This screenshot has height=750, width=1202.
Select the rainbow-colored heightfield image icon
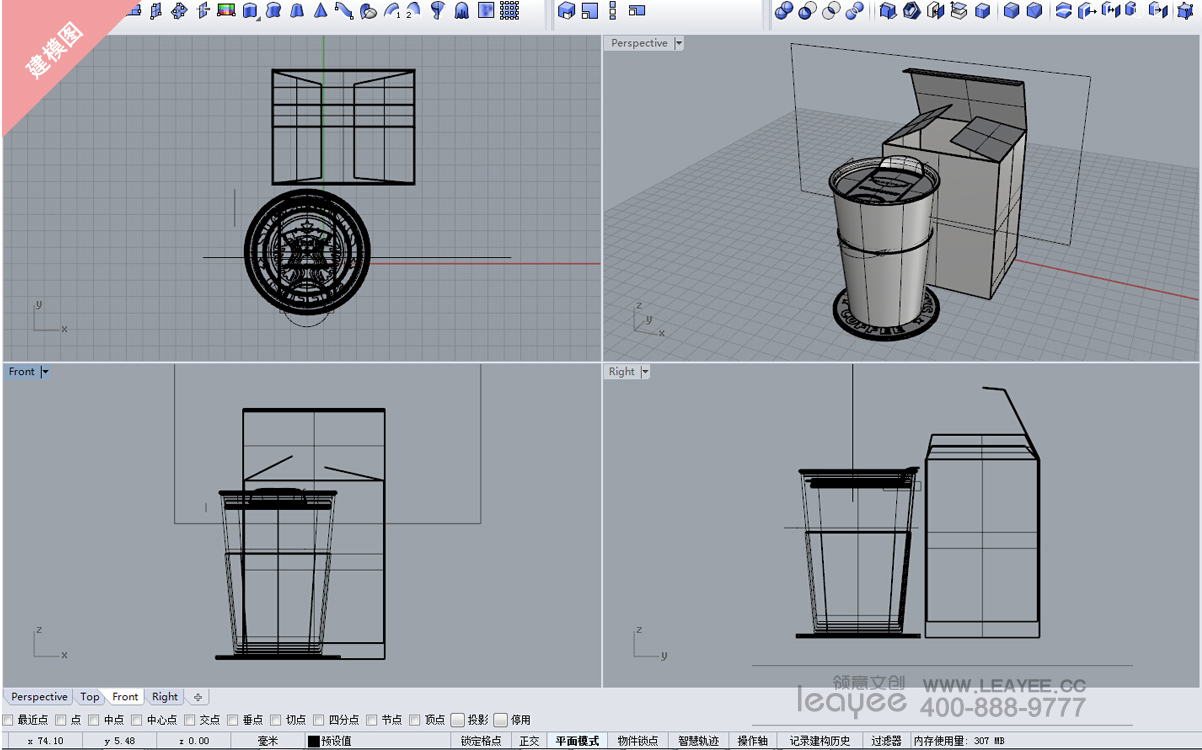(x=226, y=11)
